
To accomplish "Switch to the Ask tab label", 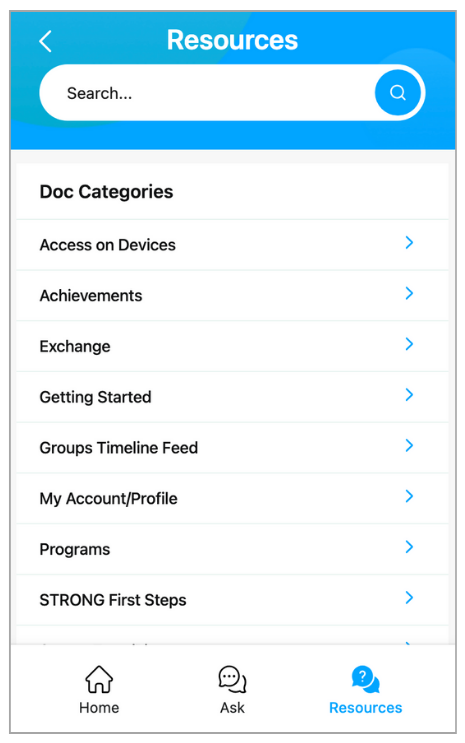I will click(232, 707).
